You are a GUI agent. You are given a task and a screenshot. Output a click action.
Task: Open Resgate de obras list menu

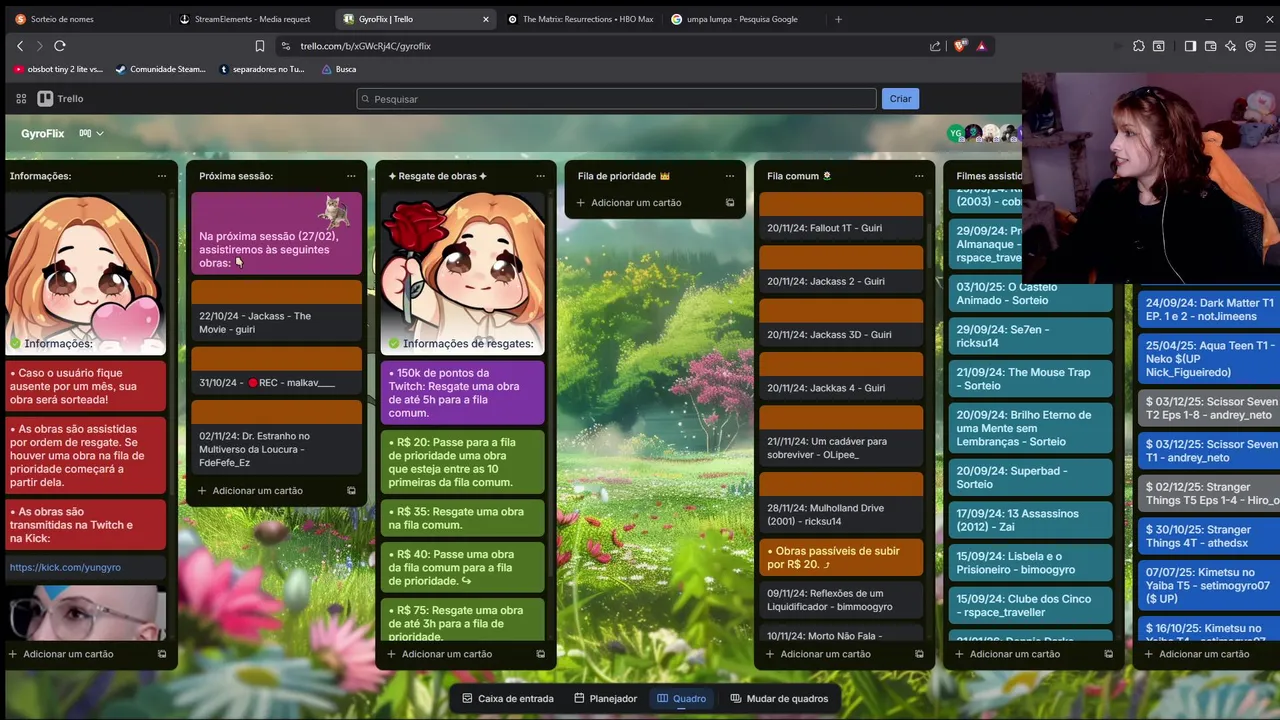540,176
